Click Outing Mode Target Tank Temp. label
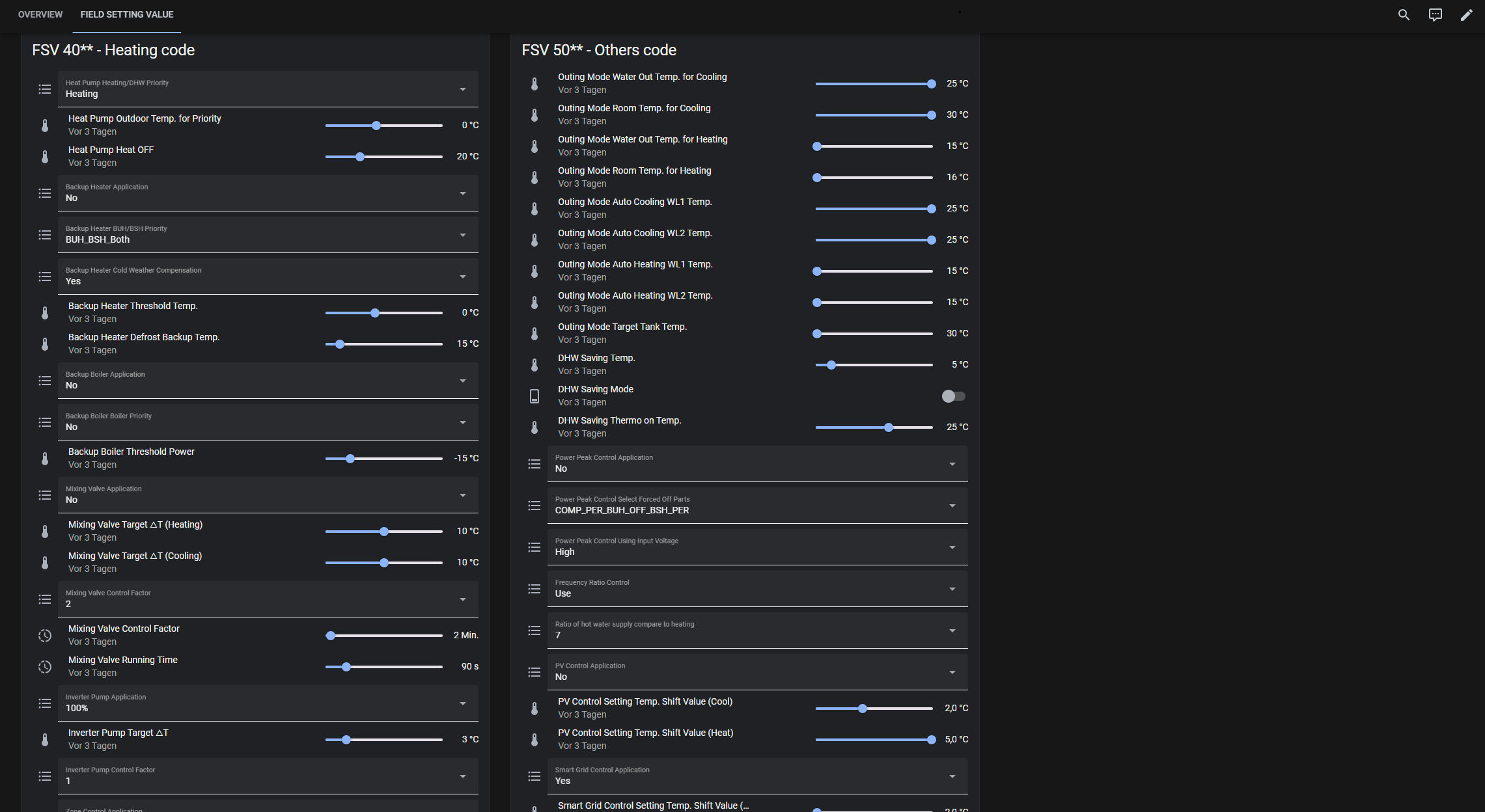The height and width of the screenshot is (812, 1485). (622, 327)
